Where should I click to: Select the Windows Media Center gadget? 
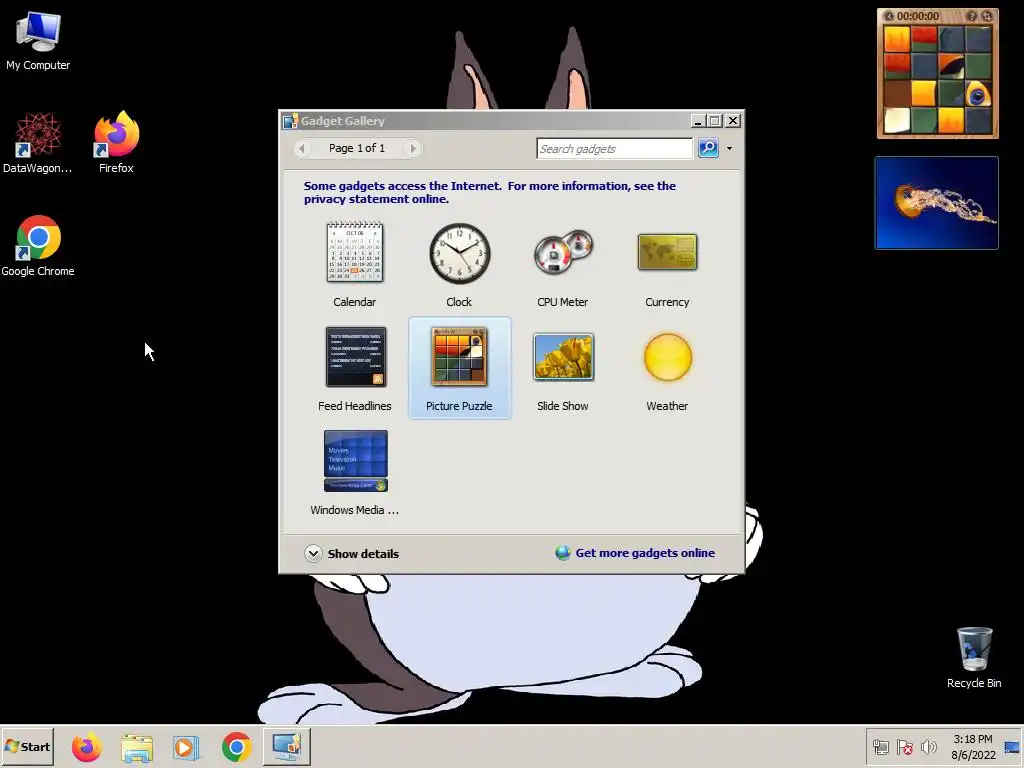pos(355,472)
